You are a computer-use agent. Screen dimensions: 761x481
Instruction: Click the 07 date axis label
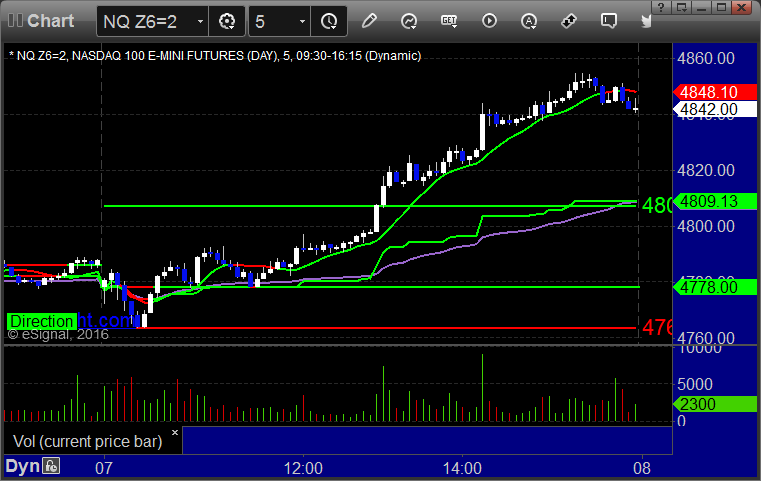click(x=104, y=468)
